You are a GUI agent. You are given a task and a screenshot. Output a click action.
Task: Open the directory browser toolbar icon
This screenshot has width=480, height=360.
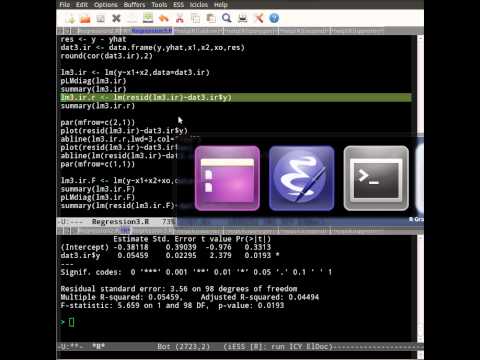[x=100, y=18]
